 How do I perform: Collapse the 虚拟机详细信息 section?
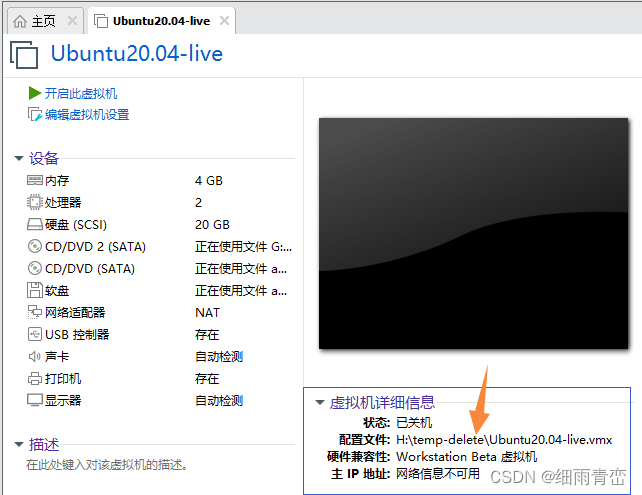pyautogui.click(x=320, y=402)
